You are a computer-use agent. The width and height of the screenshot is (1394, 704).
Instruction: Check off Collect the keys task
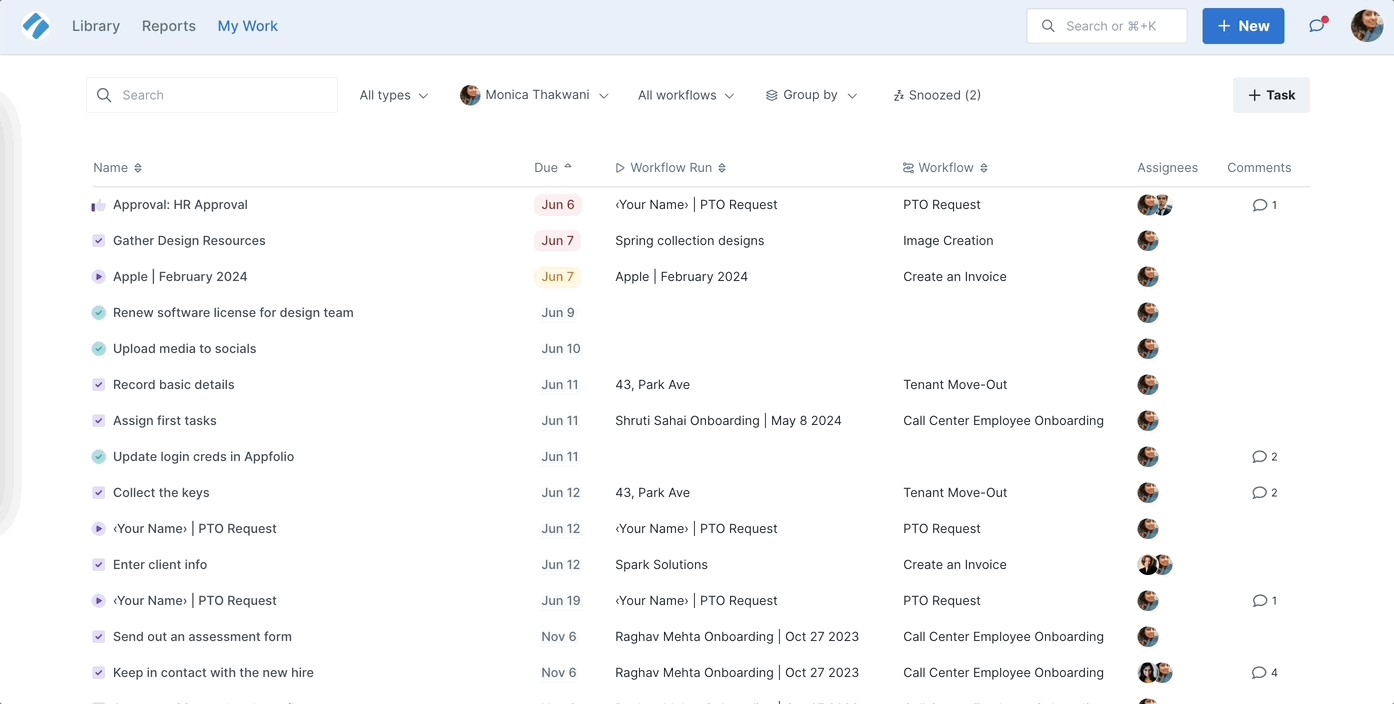(x=99, y=493)
